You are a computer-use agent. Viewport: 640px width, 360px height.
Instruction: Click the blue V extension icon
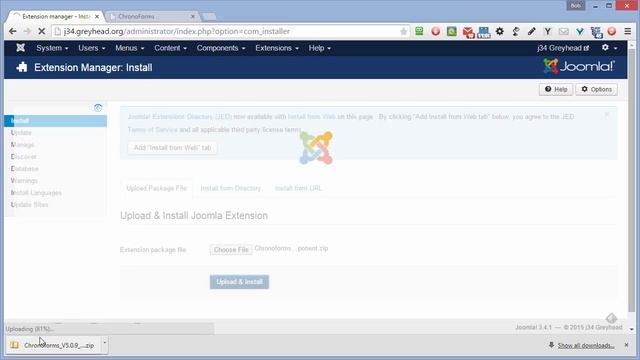580,31
